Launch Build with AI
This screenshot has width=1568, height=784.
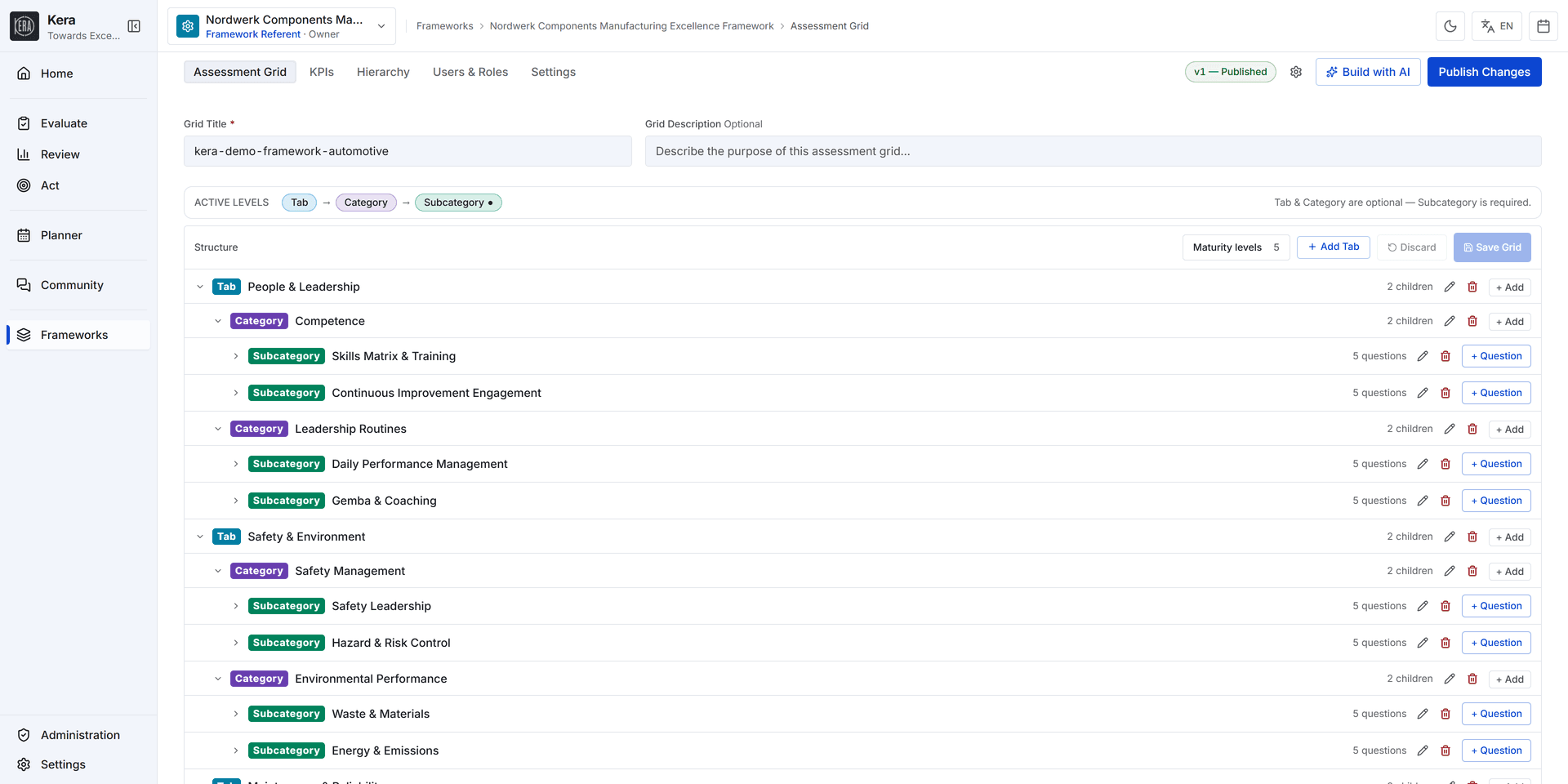pos(1368,72)
